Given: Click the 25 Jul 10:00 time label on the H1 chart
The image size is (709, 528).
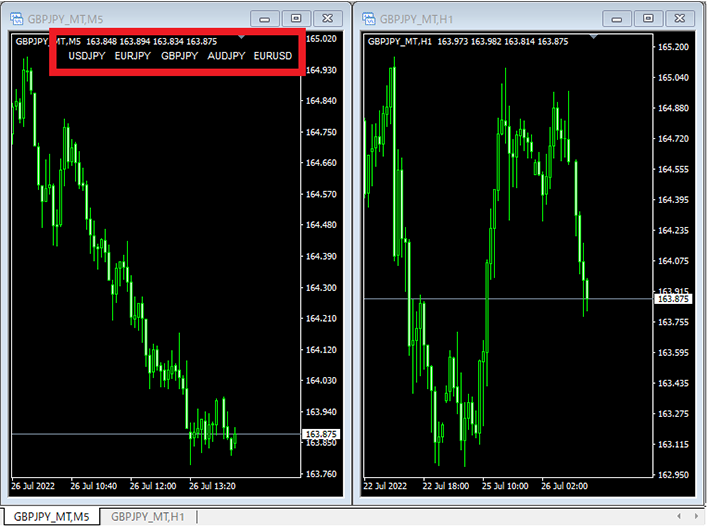Looking at the screenshot, I should (505, 486).
